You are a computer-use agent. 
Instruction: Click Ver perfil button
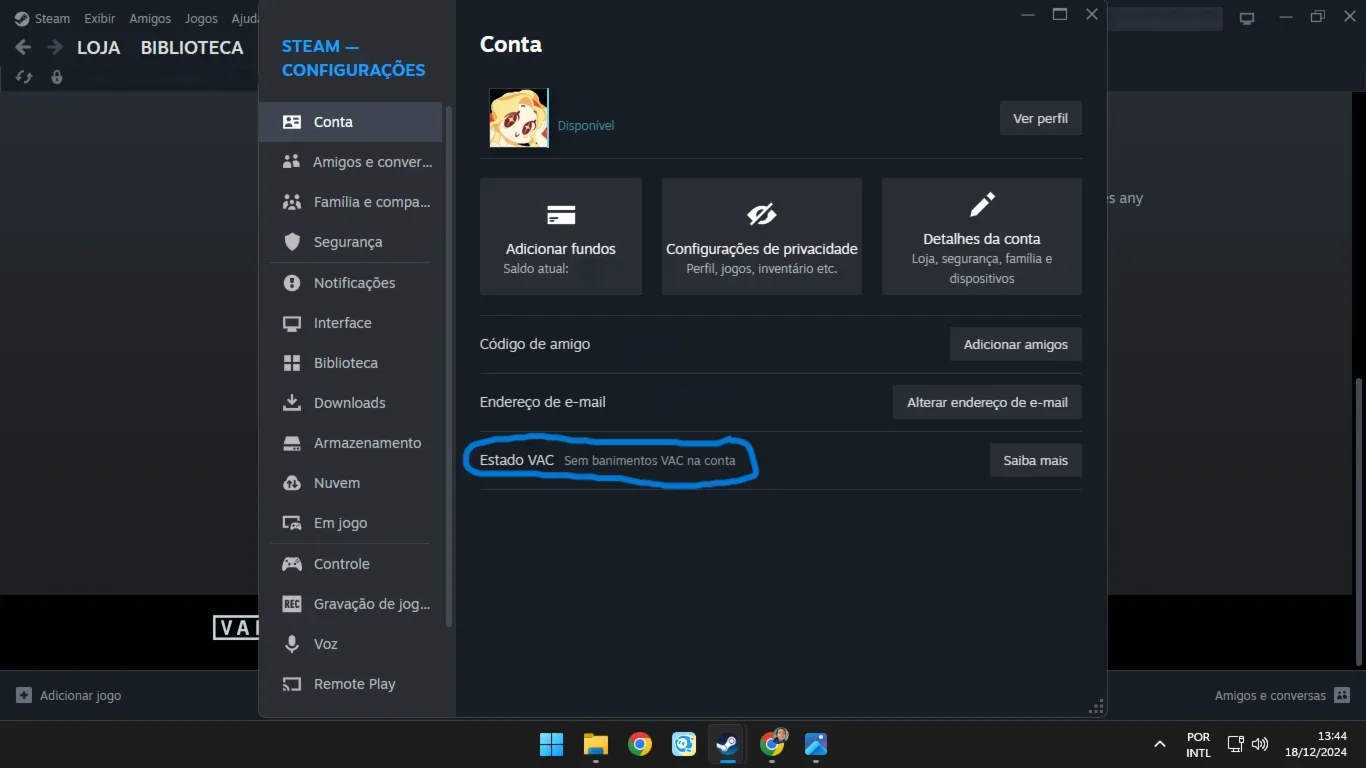tap(1040, 118)
